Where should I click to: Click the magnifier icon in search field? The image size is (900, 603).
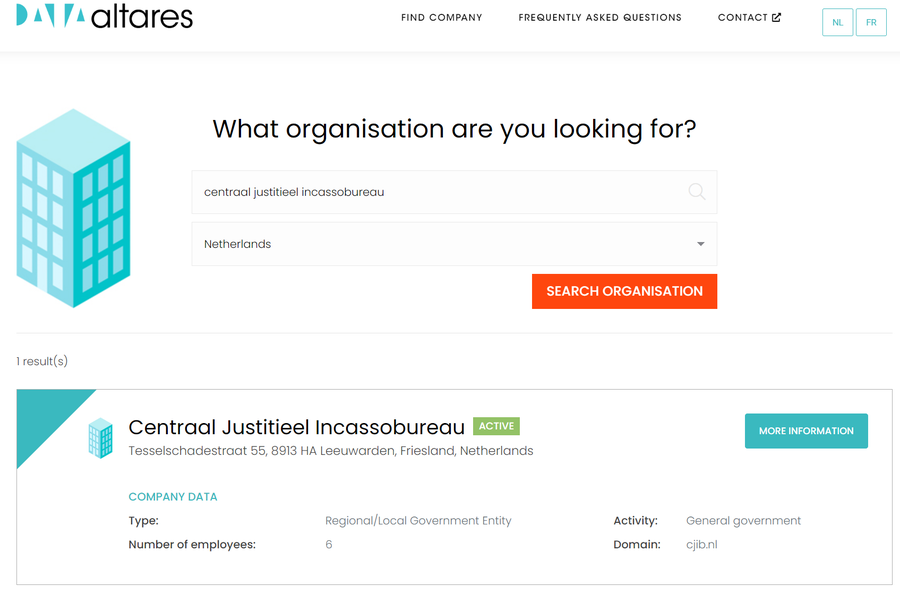tap(696, 192)
